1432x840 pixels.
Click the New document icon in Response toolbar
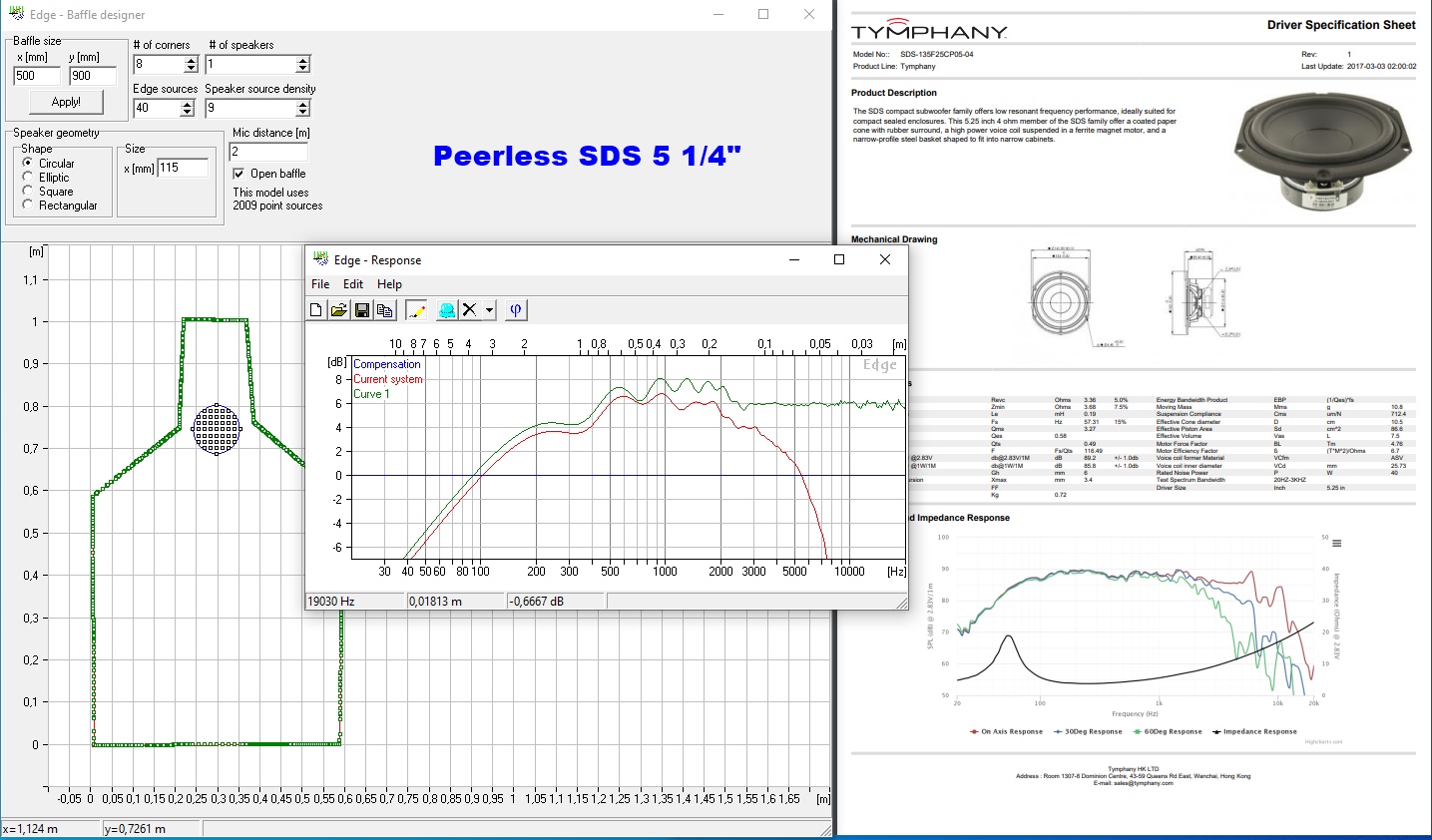pos(316,310)
